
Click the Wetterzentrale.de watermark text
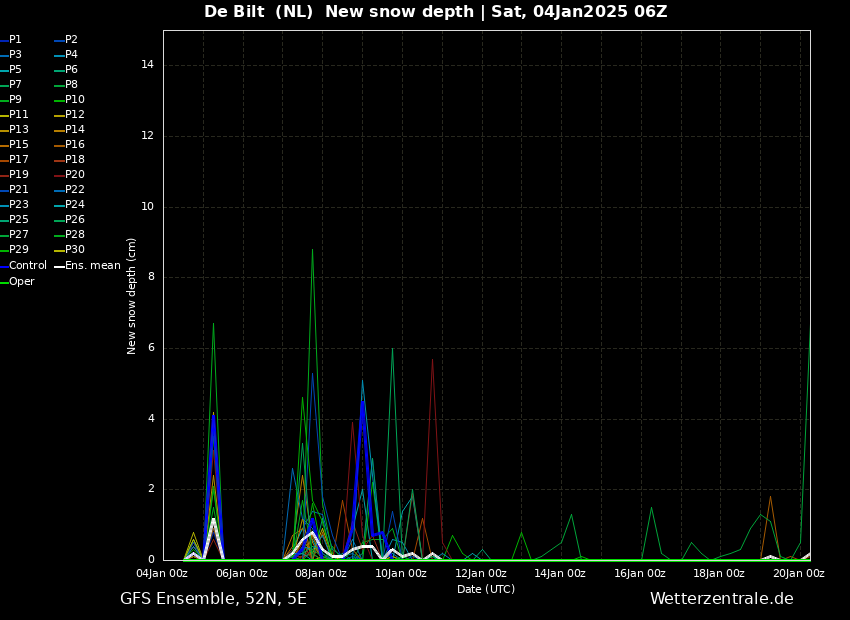[721, 599]
